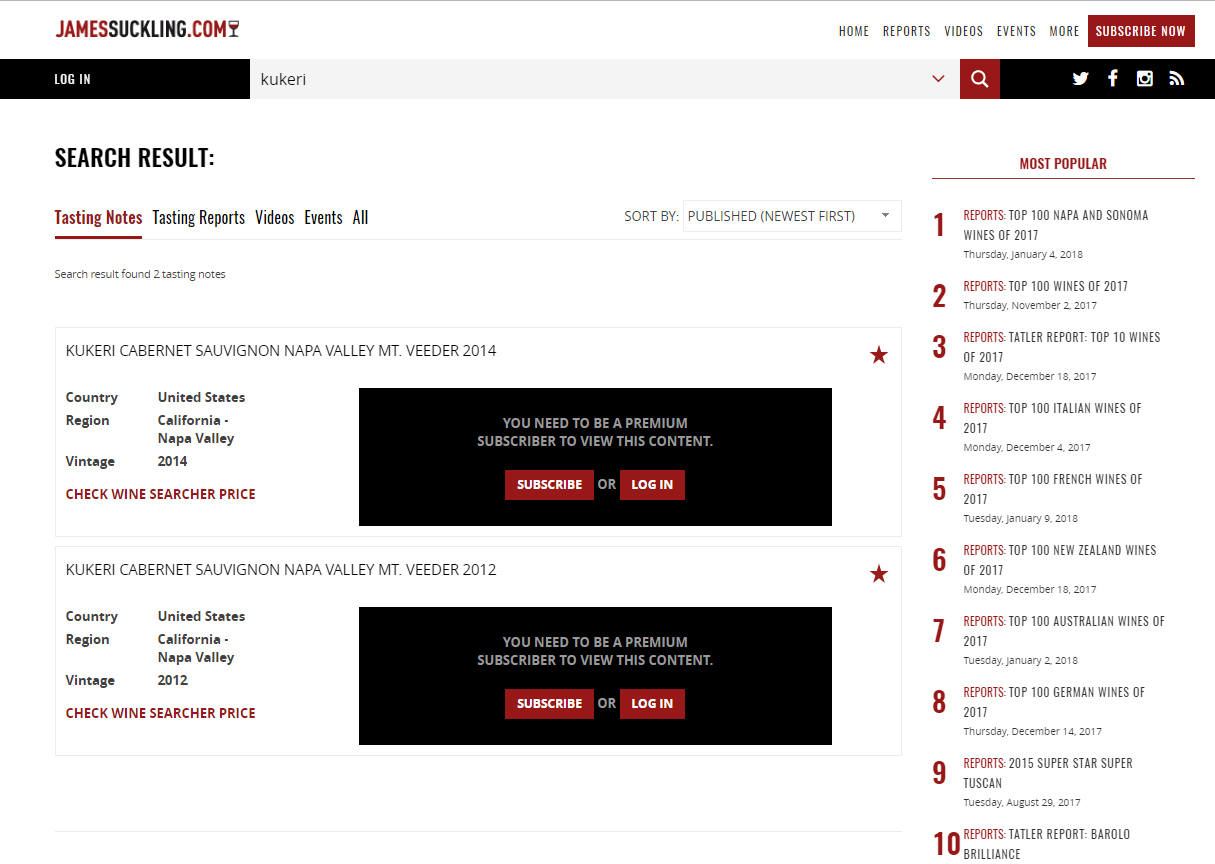Expand the More menu in navigation
Image resolution: width=1215 pixels, height=864 pixels.
pyautogui.click(x=1064, y=31)
